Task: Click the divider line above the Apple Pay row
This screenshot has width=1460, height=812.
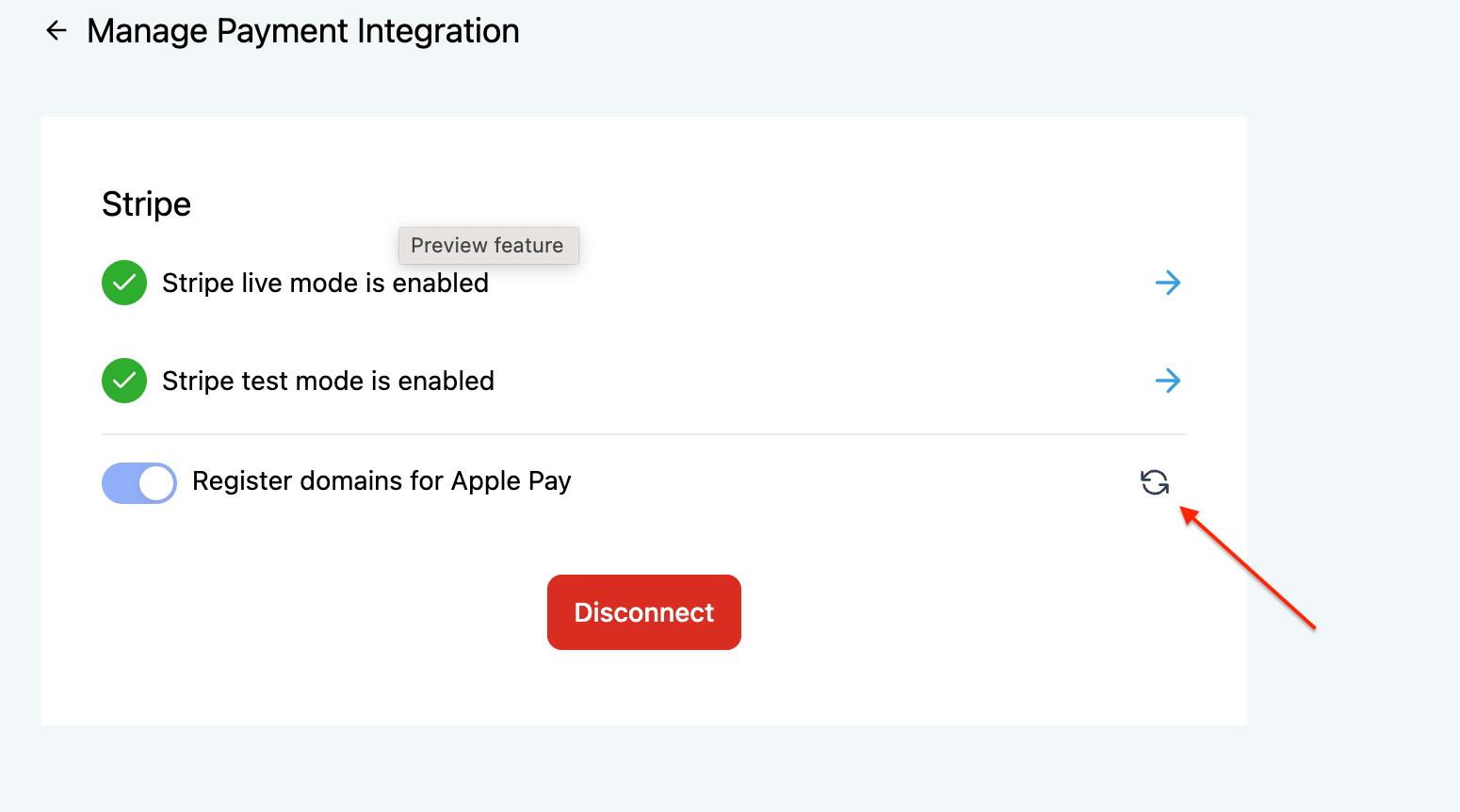Action: 644,434
